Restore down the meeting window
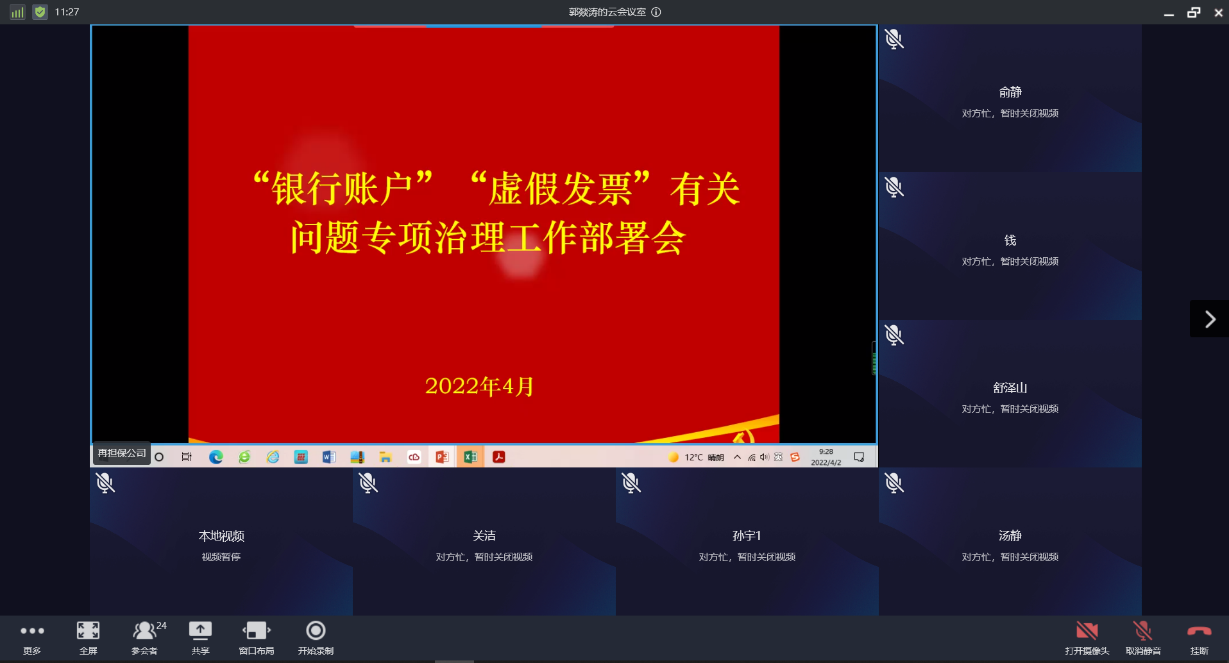The width and height of the screenshot is (1229, 663). 1193,12
